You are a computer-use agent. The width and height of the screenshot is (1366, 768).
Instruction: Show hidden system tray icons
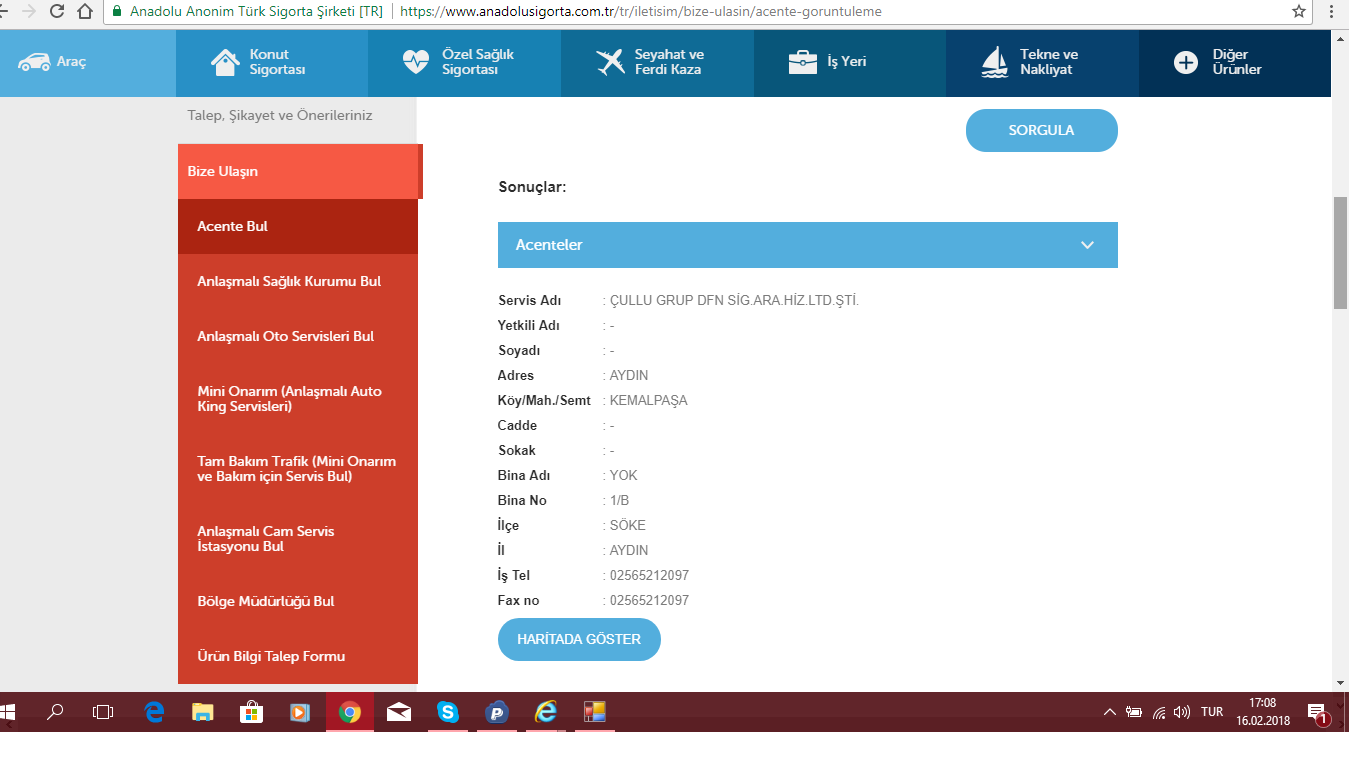pyautogui.click(x=1109, y=712)
